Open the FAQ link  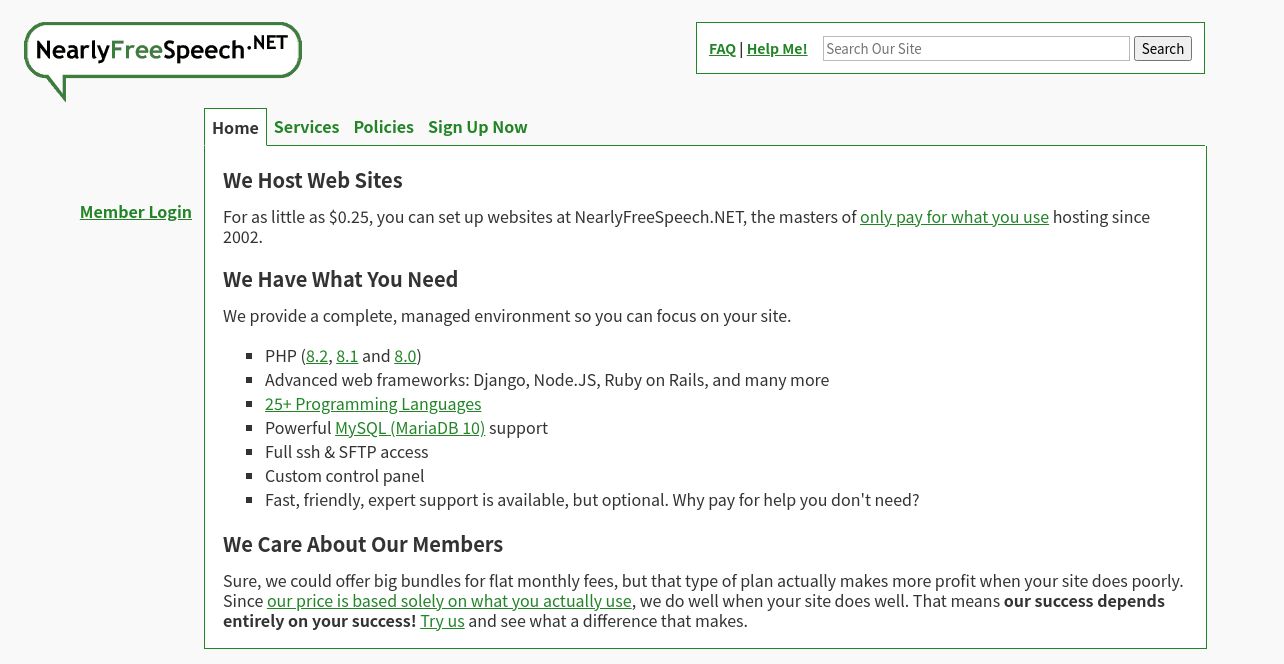[x=722, y=49]
